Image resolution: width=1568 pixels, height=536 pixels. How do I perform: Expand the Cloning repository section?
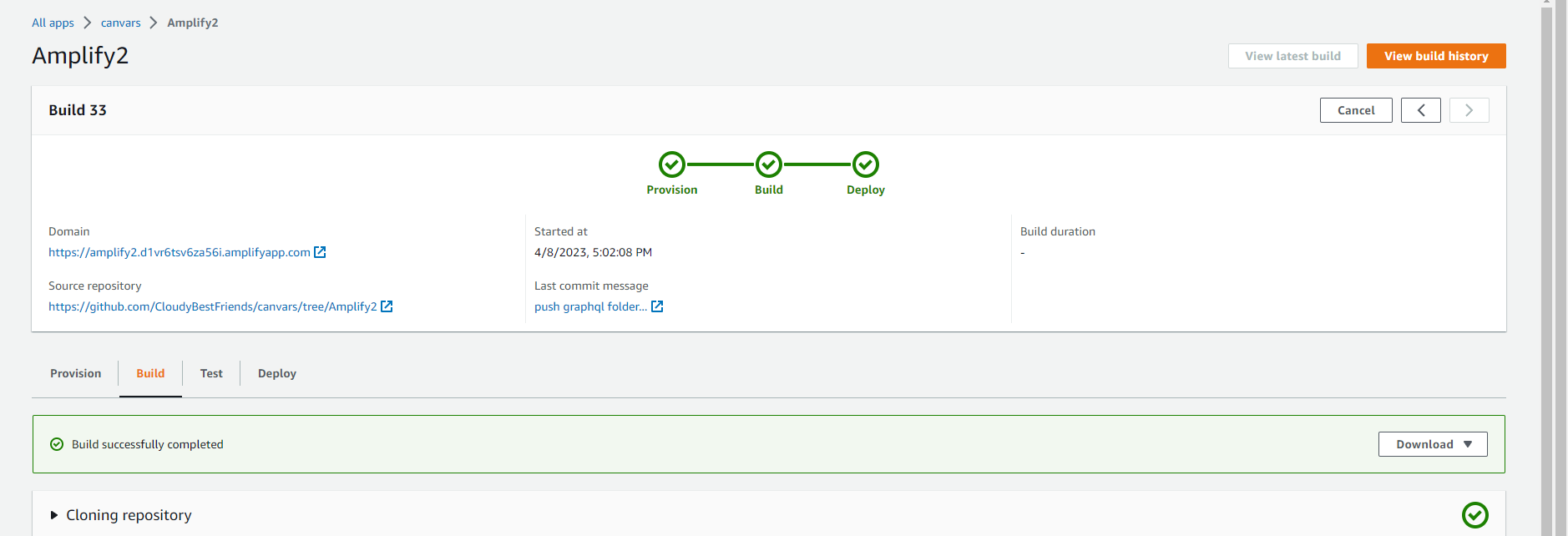pos(55,515)
